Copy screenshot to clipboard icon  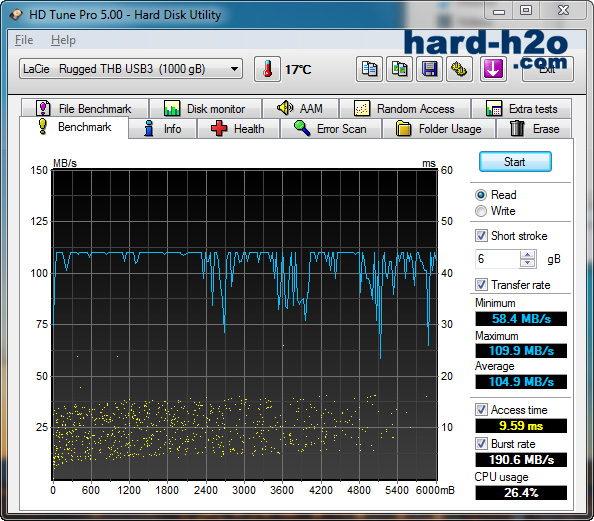(x=399, y=69)
